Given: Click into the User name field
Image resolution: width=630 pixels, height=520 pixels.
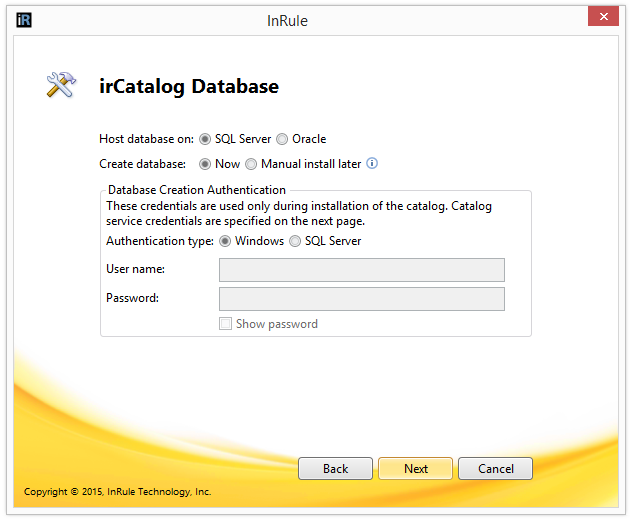Looking at the screenshot, I should (x=362, y=270).
